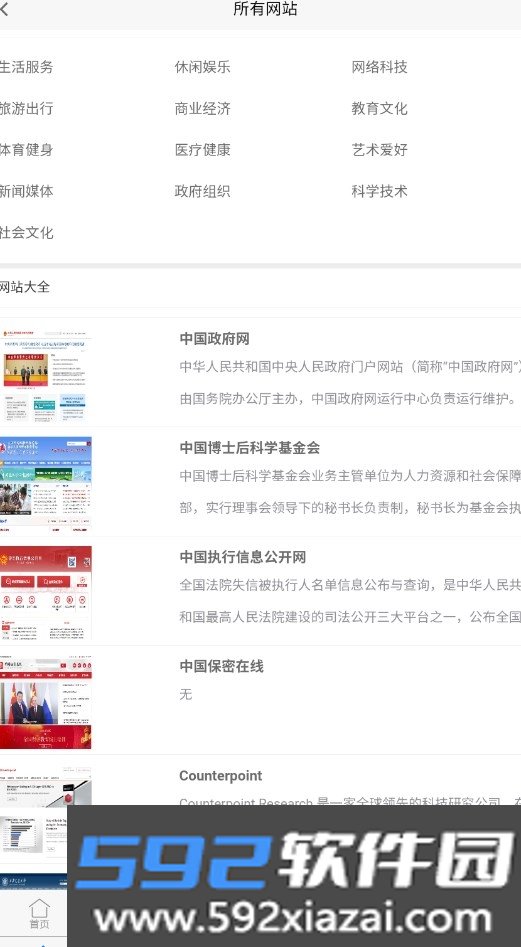This screenshot has width=521, height=947.
Task: Click the 所有网站 page title
Action: pyautogui.click(x=265, y=9)
